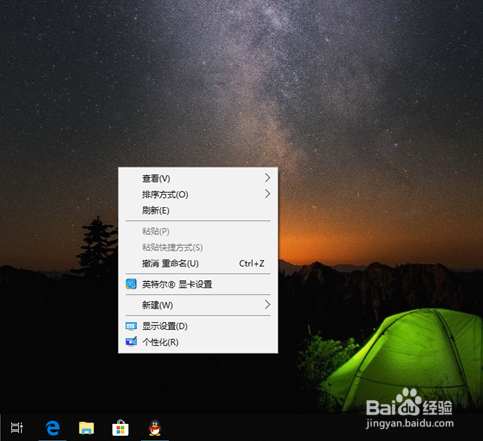
Task: Choose 排序方式(O) in the context menu
Action: pos(198,194)
